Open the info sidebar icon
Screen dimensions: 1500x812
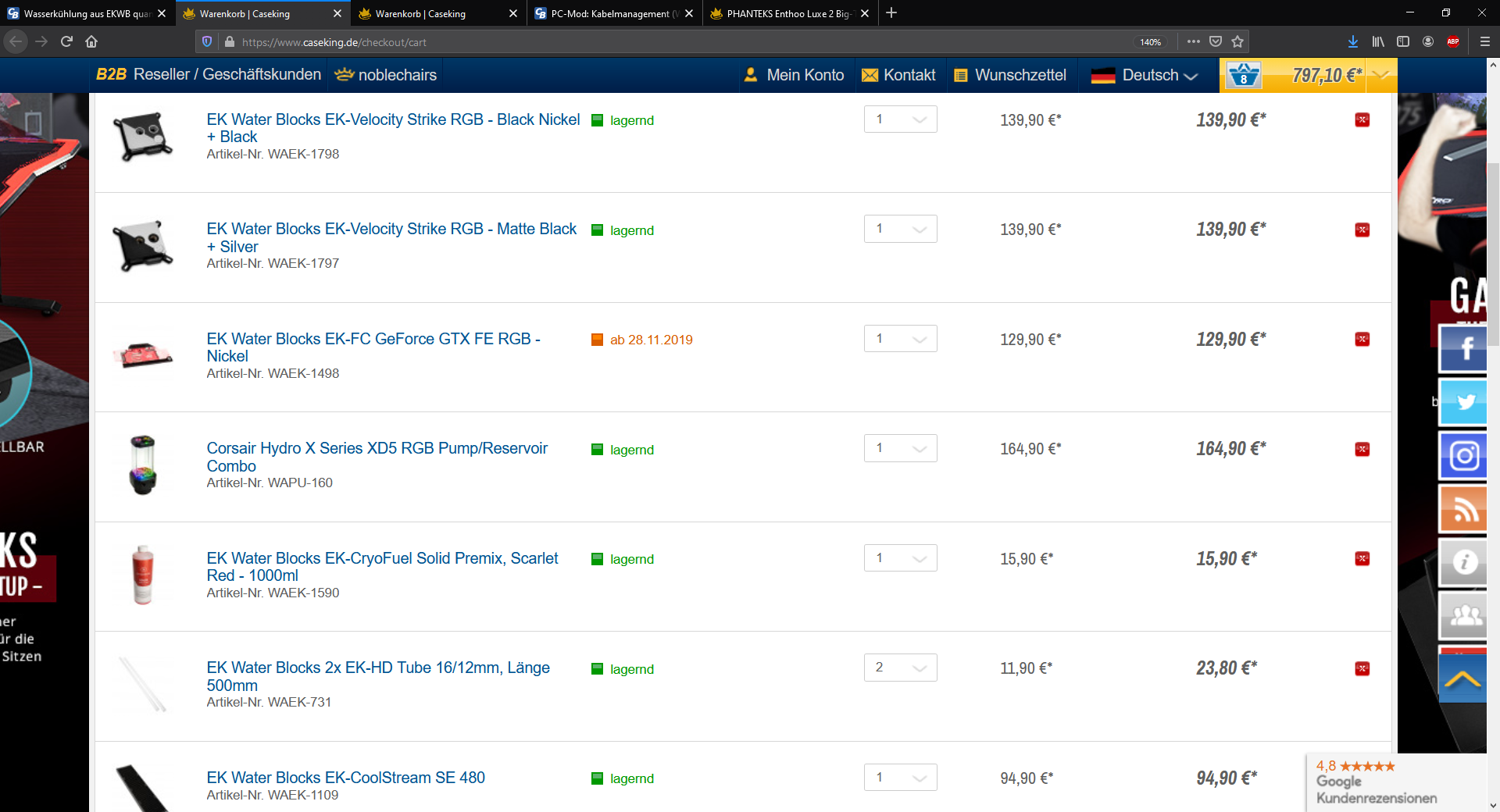point(1463,562)
